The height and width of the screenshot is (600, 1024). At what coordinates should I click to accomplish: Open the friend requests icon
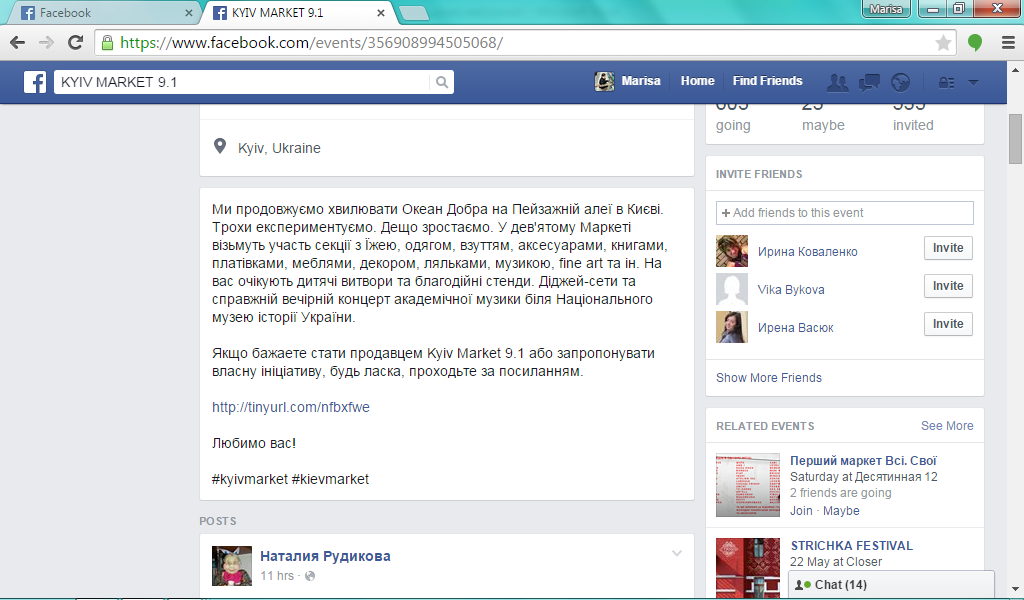[837, 82]
